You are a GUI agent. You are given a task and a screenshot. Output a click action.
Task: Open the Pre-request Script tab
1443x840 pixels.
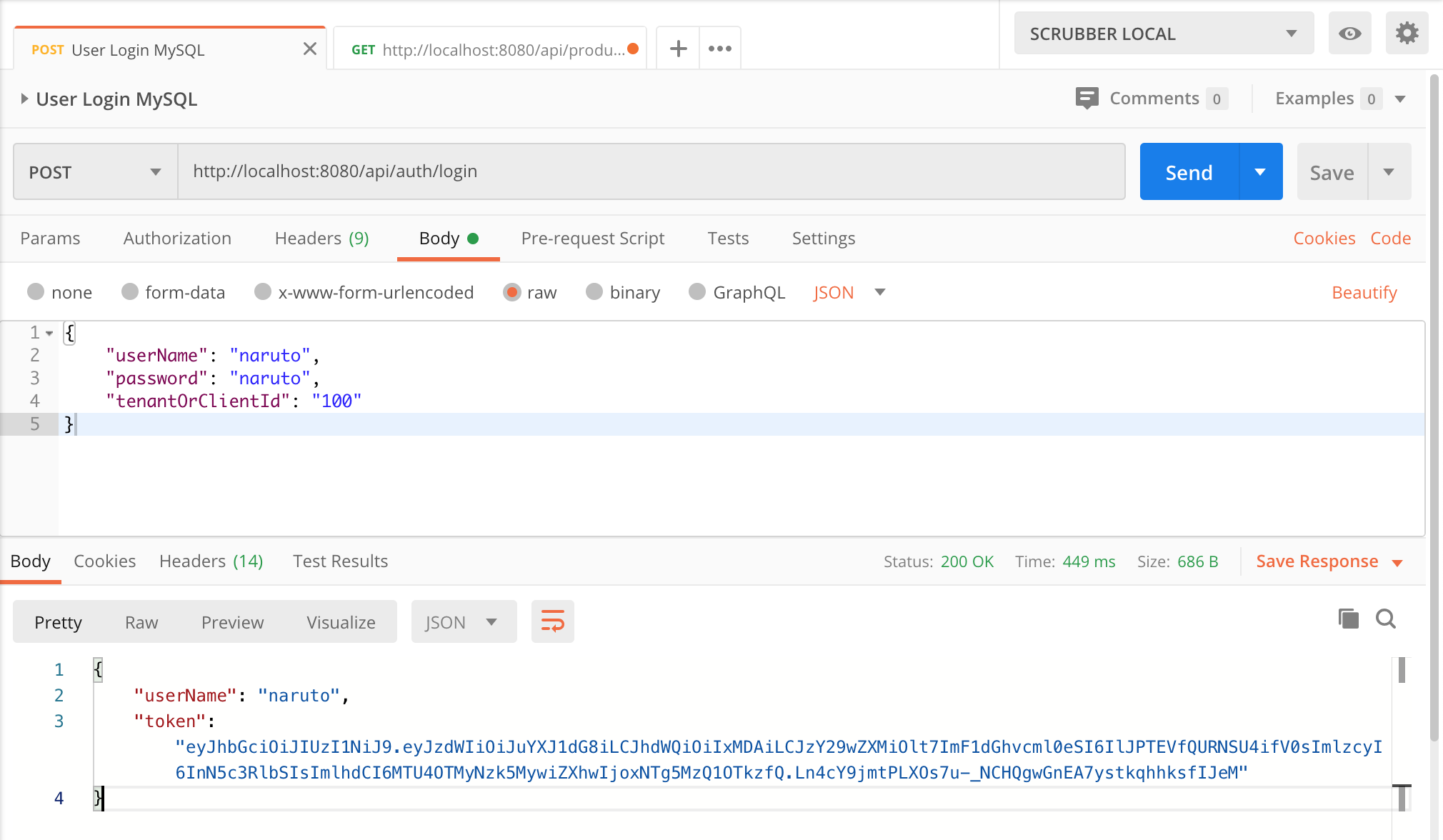click(592, 238)
